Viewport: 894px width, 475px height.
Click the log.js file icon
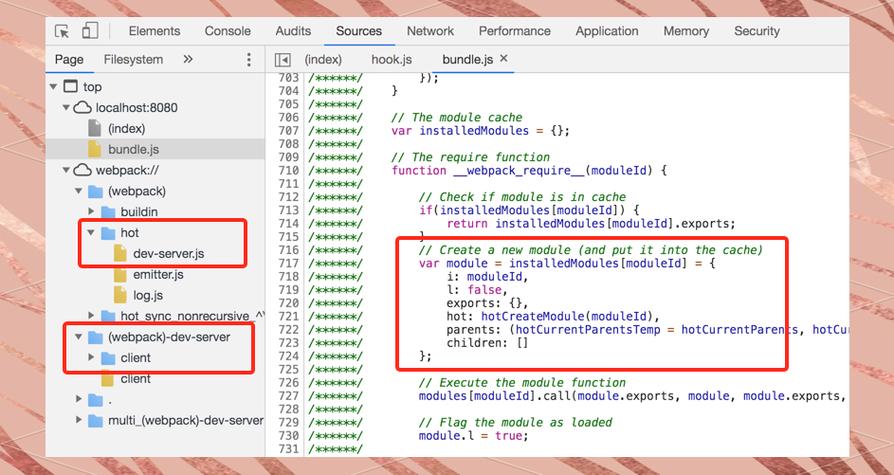[x=120, y=295]
